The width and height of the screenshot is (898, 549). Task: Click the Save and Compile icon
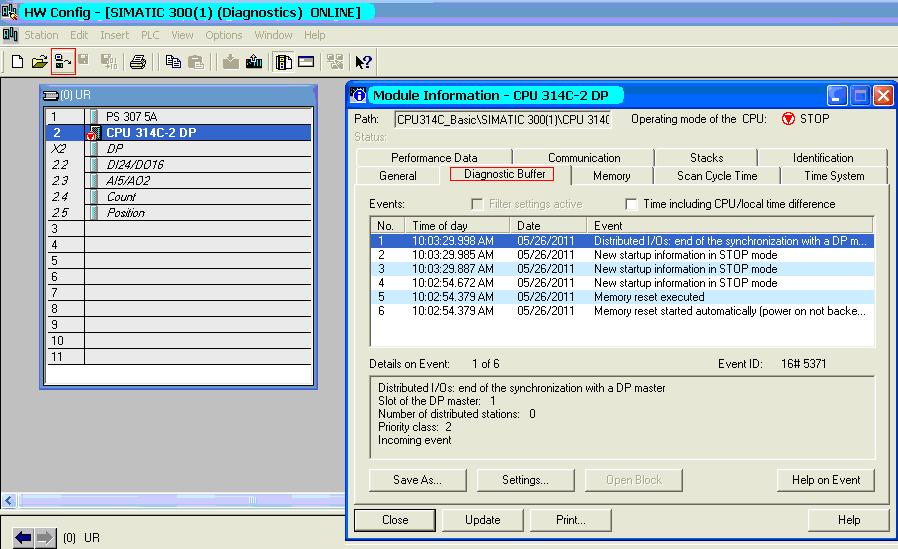point(108,62)
